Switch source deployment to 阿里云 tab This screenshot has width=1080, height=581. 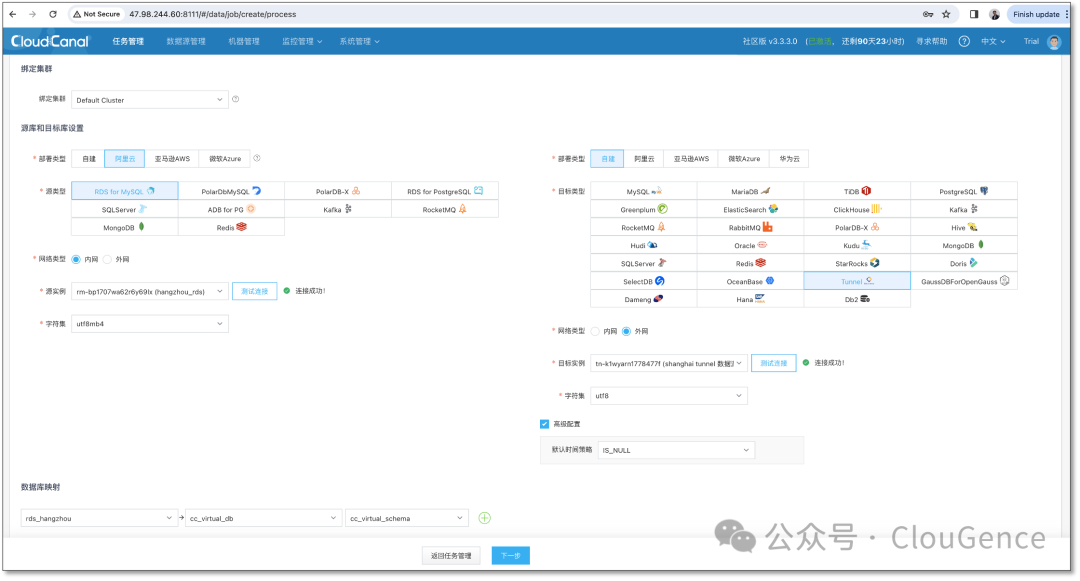click(x=125, y=158)
